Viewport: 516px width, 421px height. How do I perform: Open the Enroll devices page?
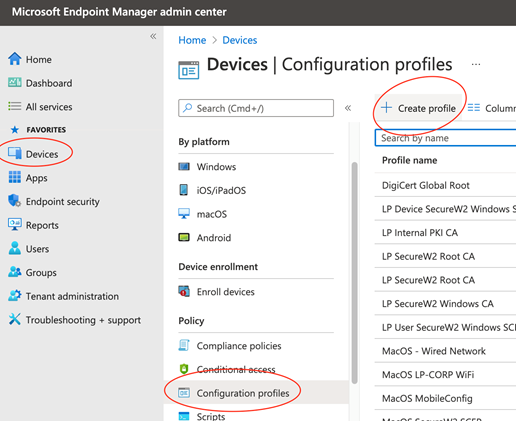pos(225,292)
